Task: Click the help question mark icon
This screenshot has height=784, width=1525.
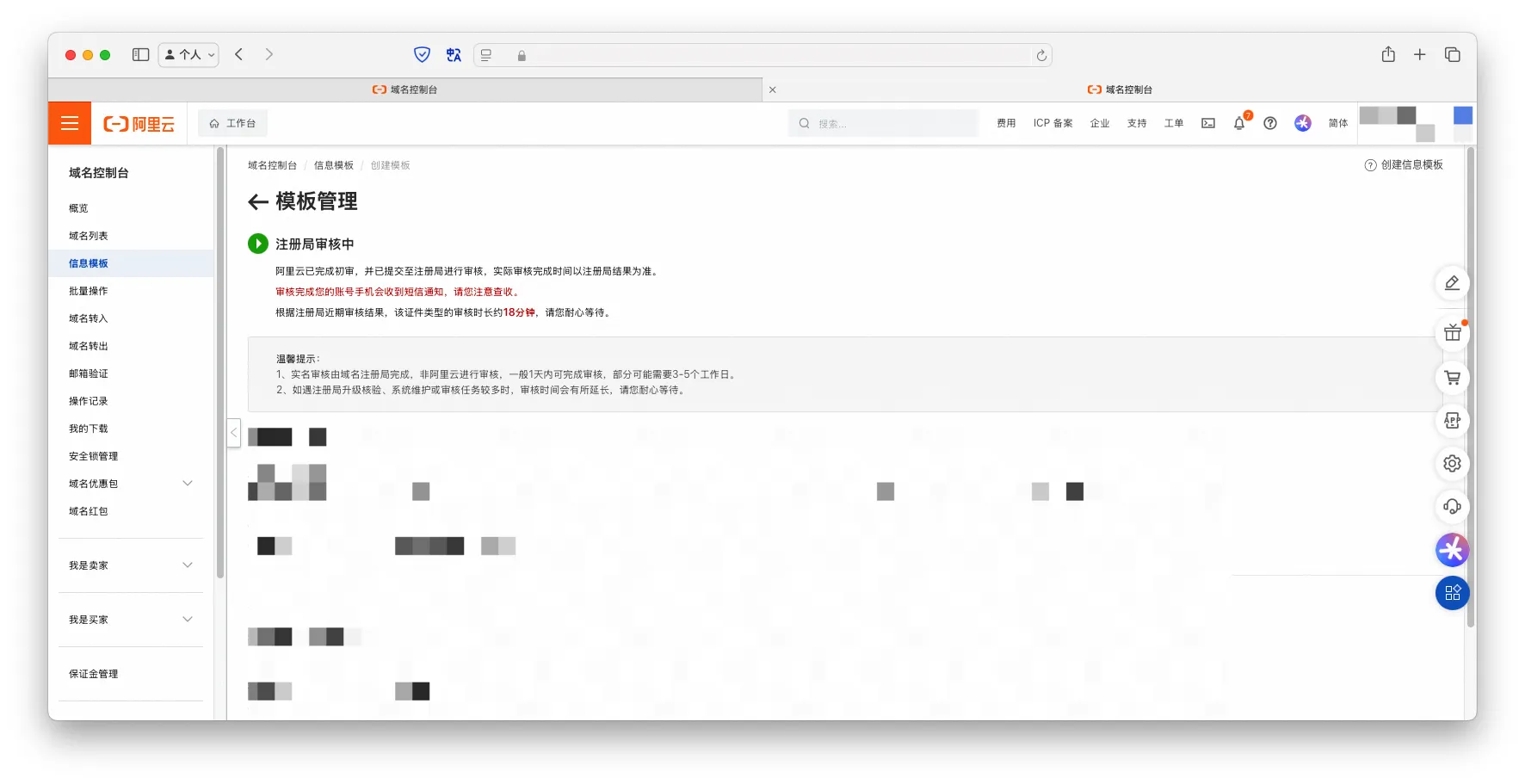Action: [1269, 123]
